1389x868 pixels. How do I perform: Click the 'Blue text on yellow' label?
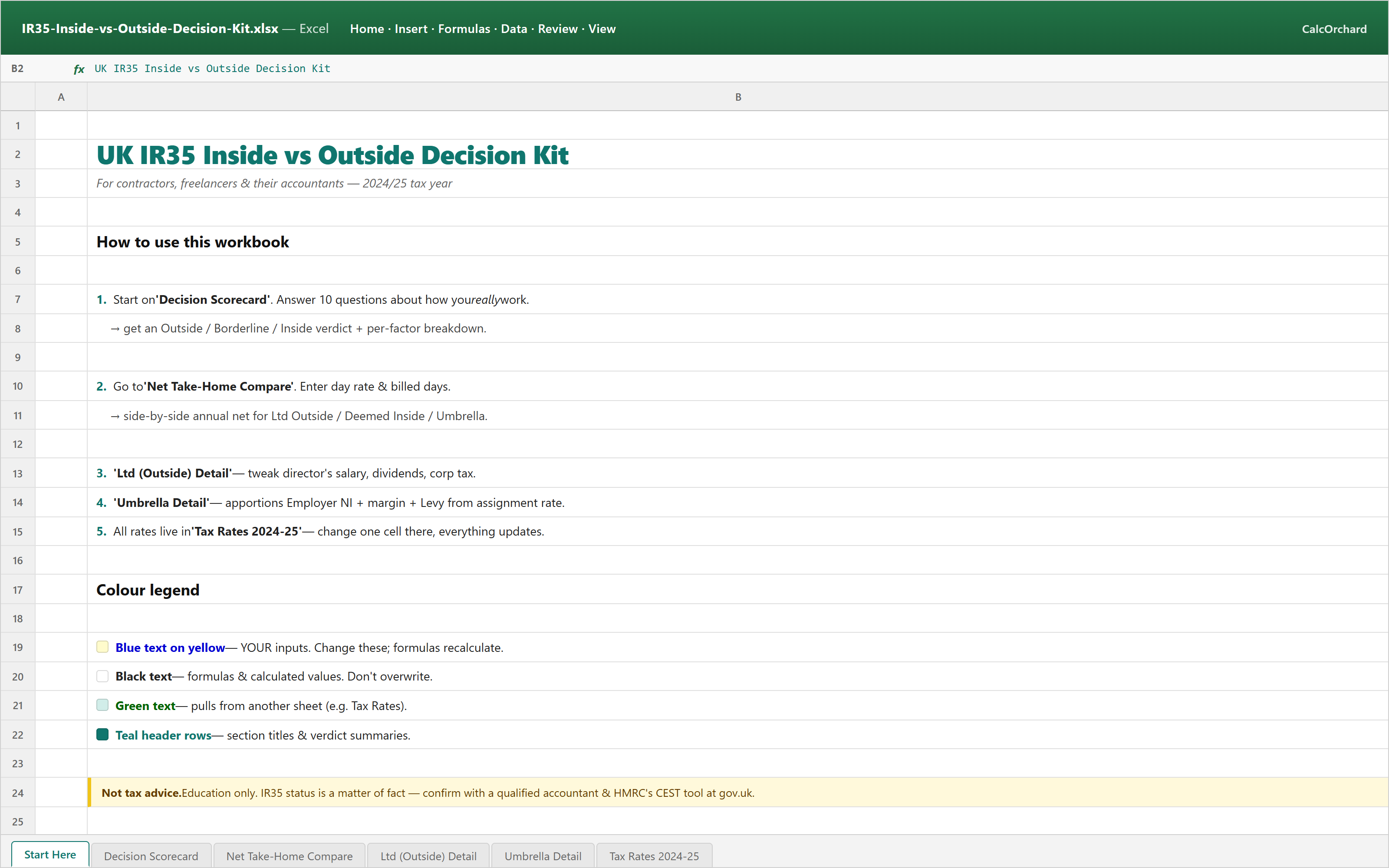click(x=170, y=648)
